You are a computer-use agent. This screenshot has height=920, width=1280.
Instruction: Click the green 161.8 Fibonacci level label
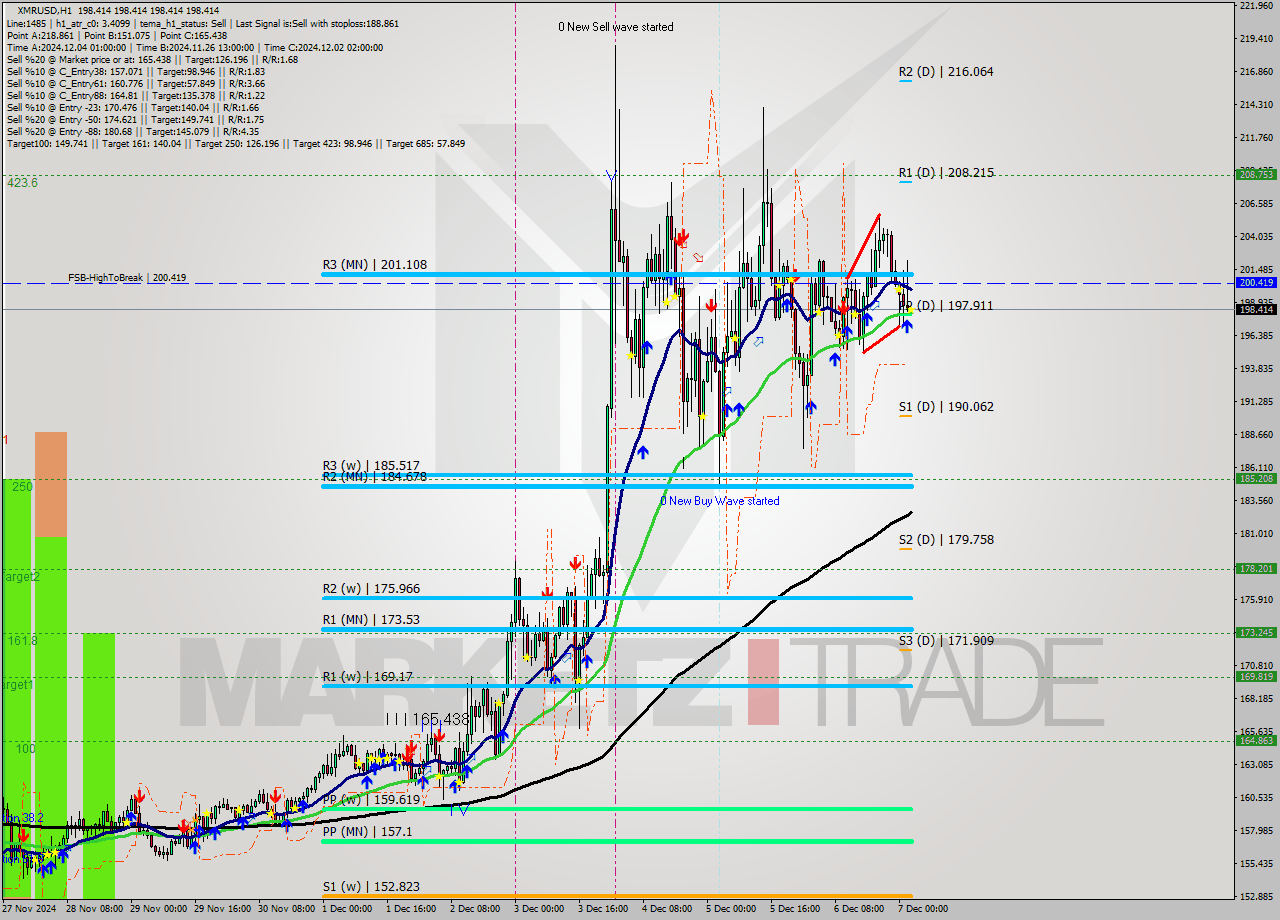pos(22,640)
